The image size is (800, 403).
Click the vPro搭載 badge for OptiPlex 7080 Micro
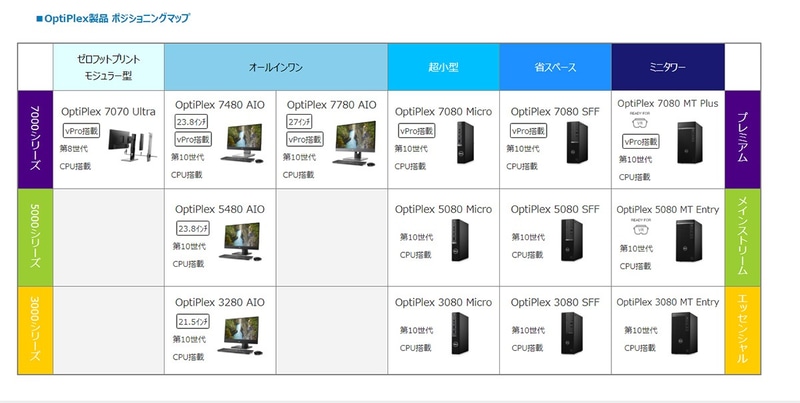point(416,131)
